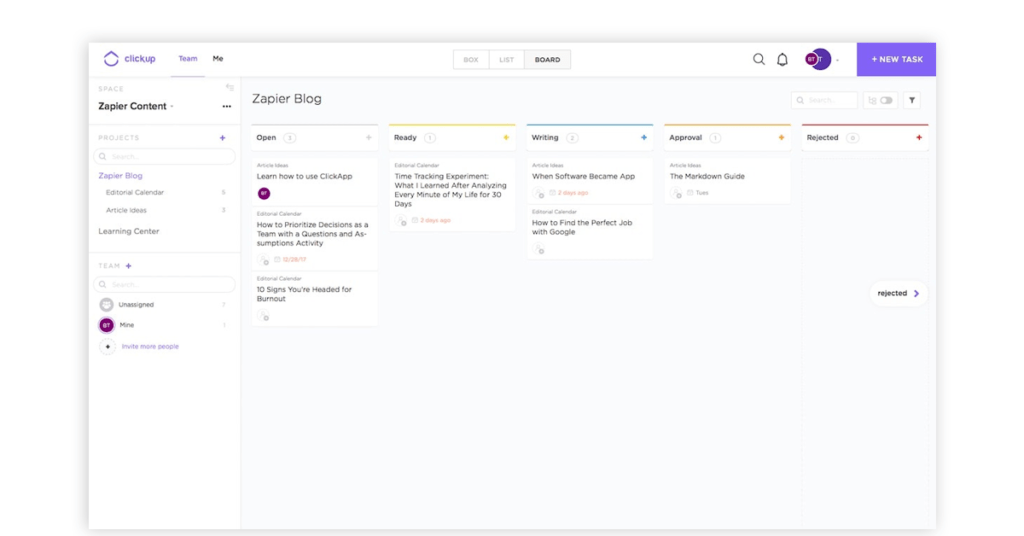Click the filter funnel icon

tap(911, 100)
